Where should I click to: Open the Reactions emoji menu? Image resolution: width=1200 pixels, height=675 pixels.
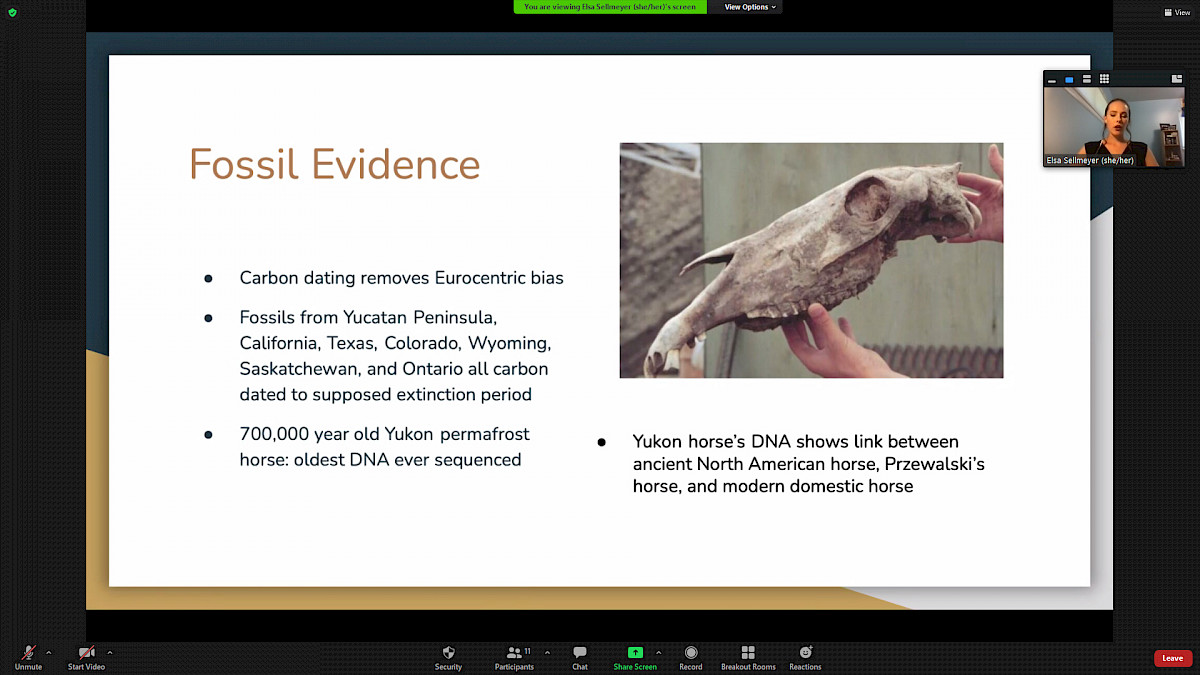tap(805, 657)
